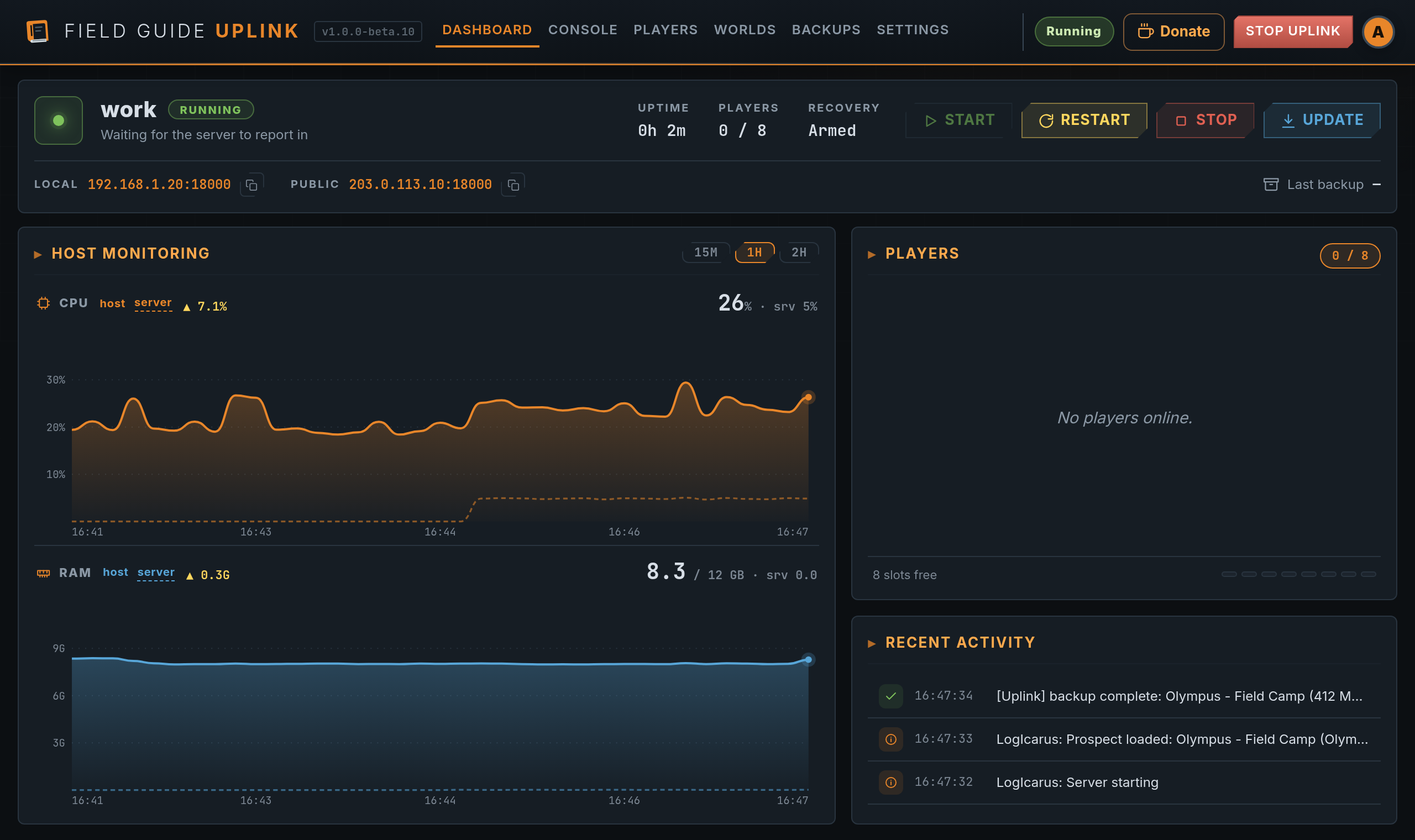This screenshot has width=1415, height=840.
Task: Click the public address 203.0.113.10:18000
Action: (420, 185)
